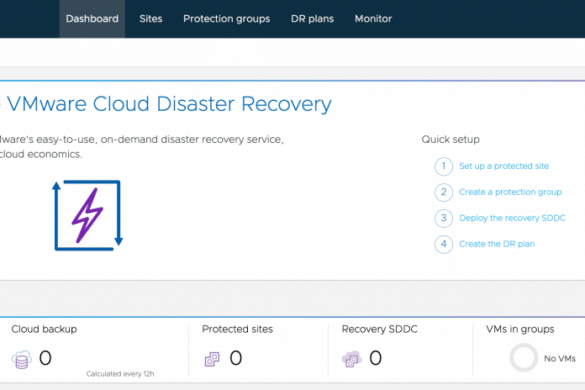This screenshot has width=585, height=390.
Task: Click the Cloud backup count value
Action: 45,358
